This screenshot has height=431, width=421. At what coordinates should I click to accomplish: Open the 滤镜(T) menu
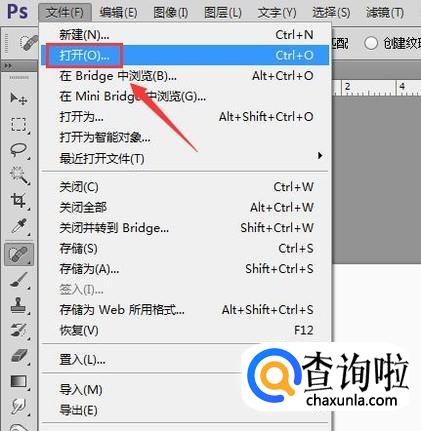385,13
